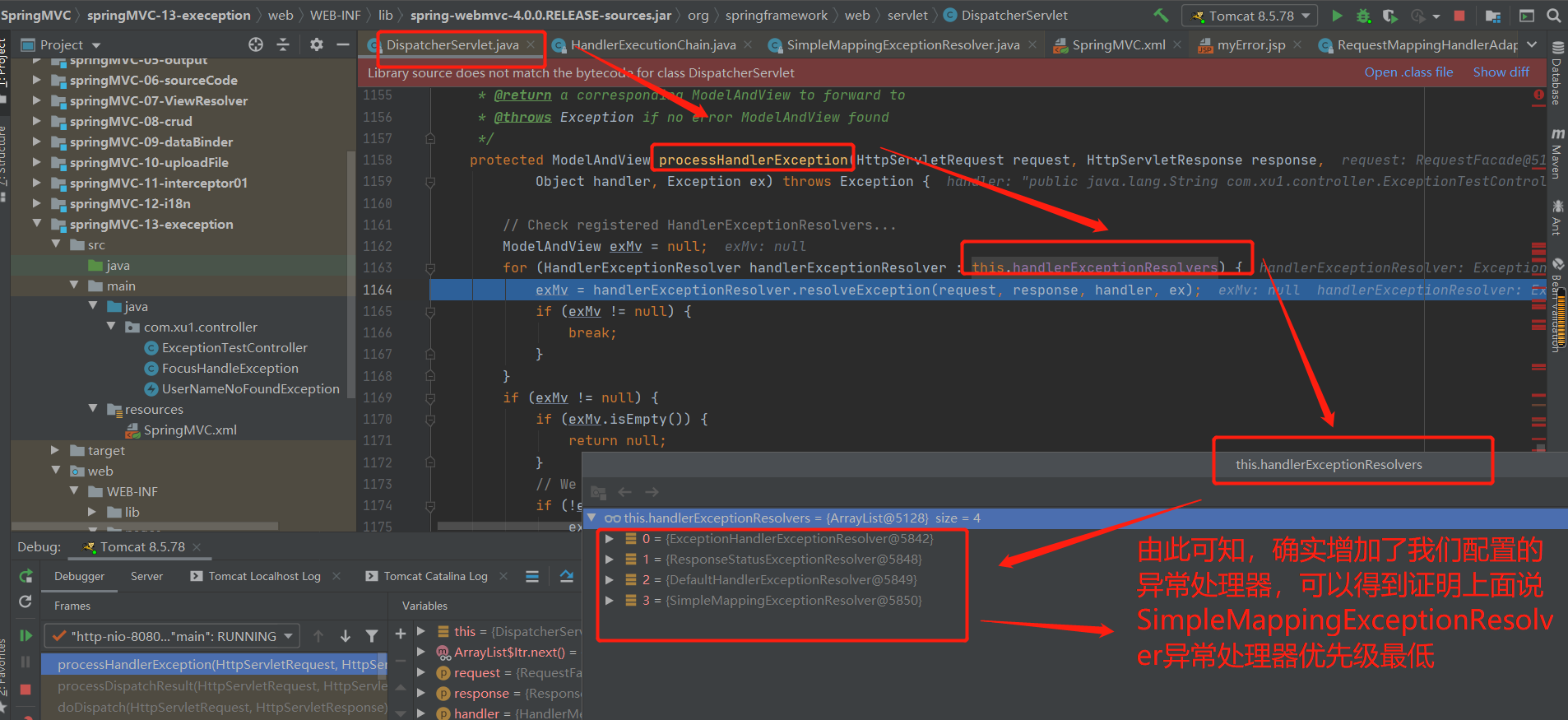The height and width of the screenshot is (720, 1568).
Task: Click back arrow in evaluation popup
Action: pyautogui.click(x=625, y=492)
